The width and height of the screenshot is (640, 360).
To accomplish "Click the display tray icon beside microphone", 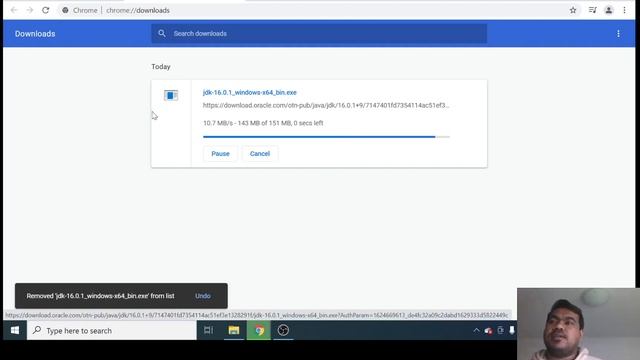I will pos(500,330).
